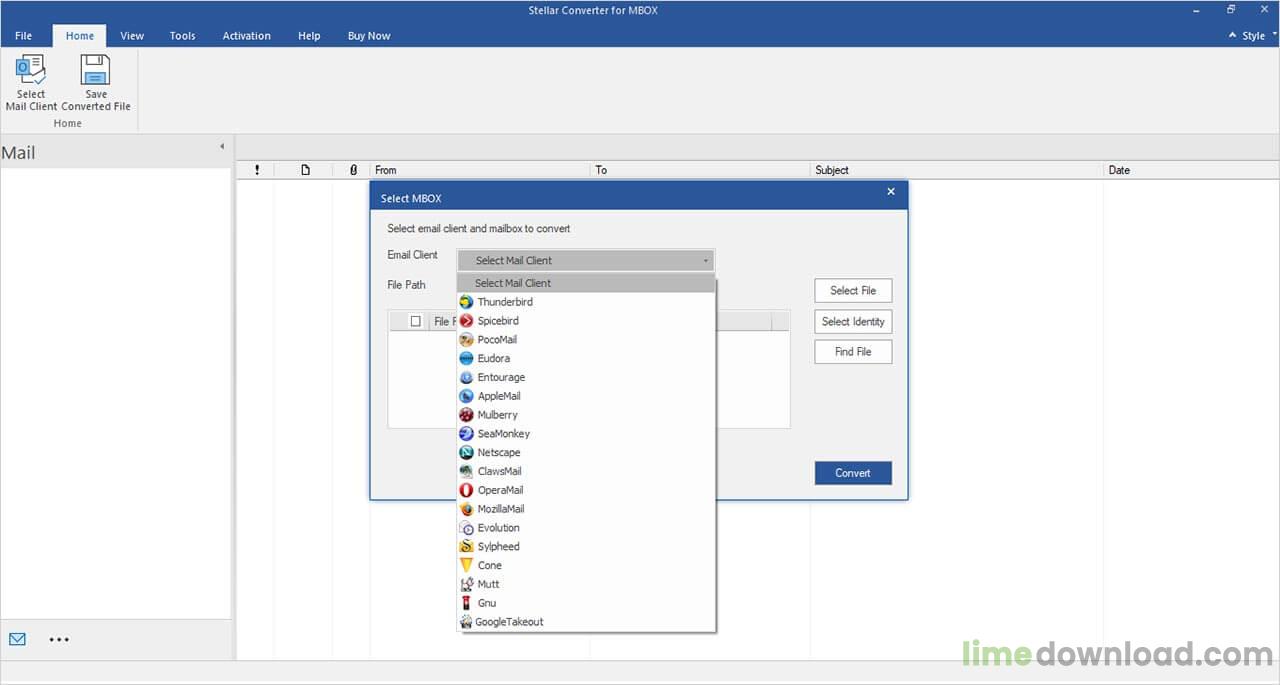Open the Activation tab
Image resolution: width=1280 pixels, height=685 pixels.
pyautogui.click(x=247, y=35)
